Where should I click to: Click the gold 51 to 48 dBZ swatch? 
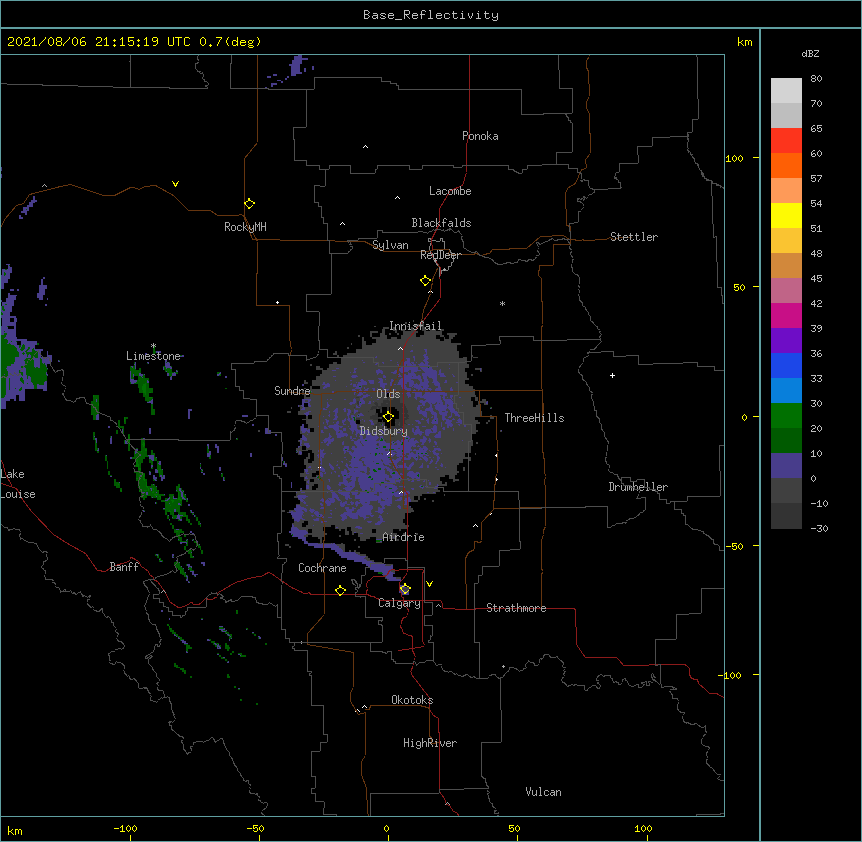coord(786,241)
